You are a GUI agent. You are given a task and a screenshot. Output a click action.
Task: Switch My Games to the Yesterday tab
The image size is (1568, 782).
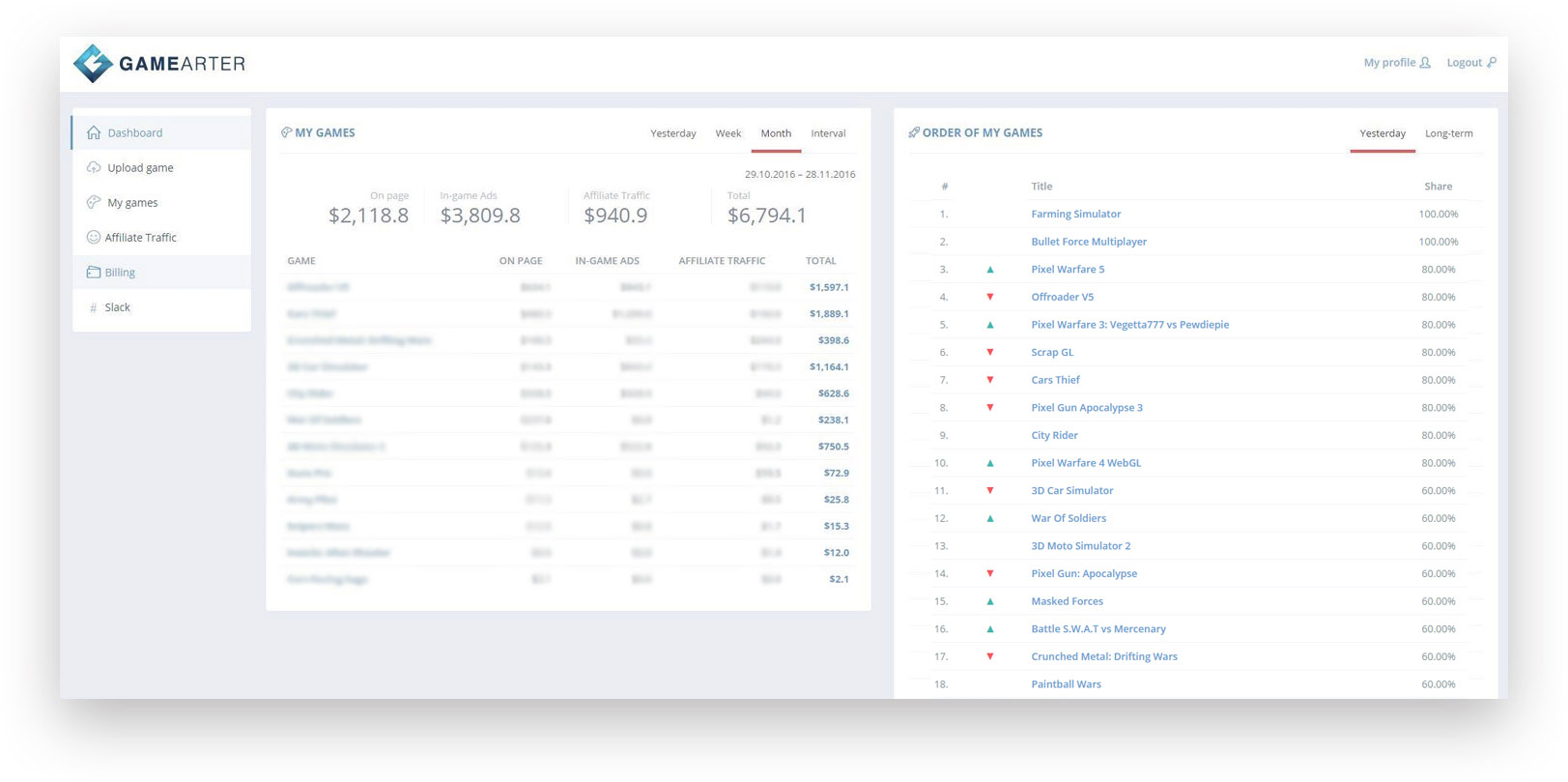click(673, 133)
